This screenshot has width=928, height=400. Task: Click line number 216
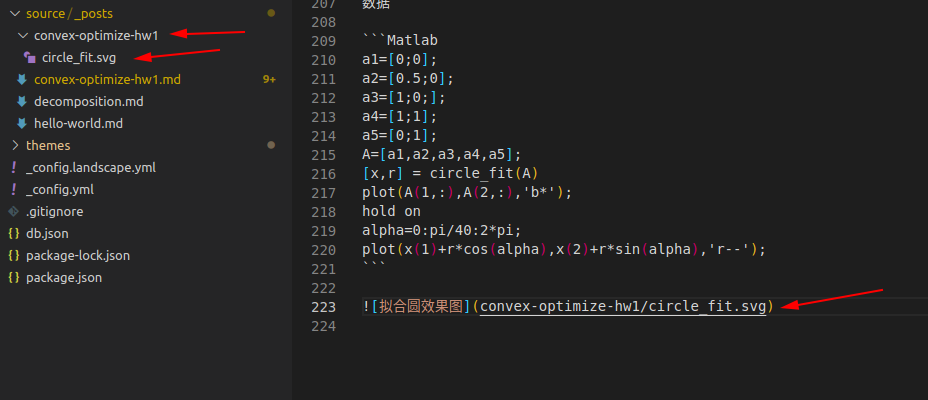pos(323,174)
